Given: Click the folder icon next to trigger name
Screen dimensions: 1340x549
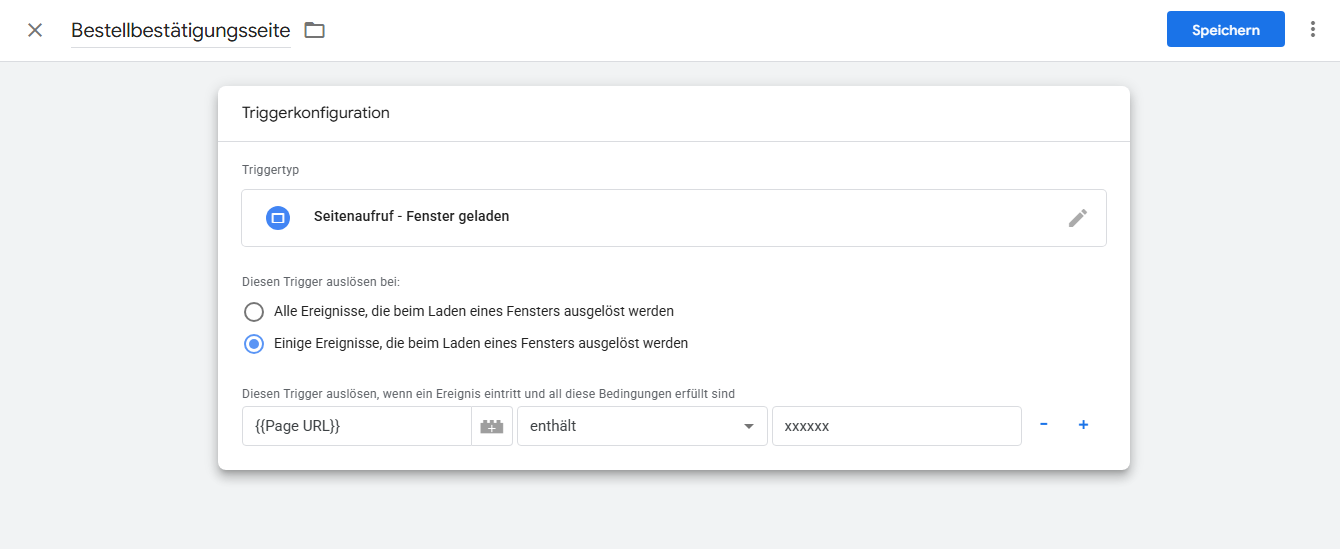Looking at the screenshot, I should 315,30.
